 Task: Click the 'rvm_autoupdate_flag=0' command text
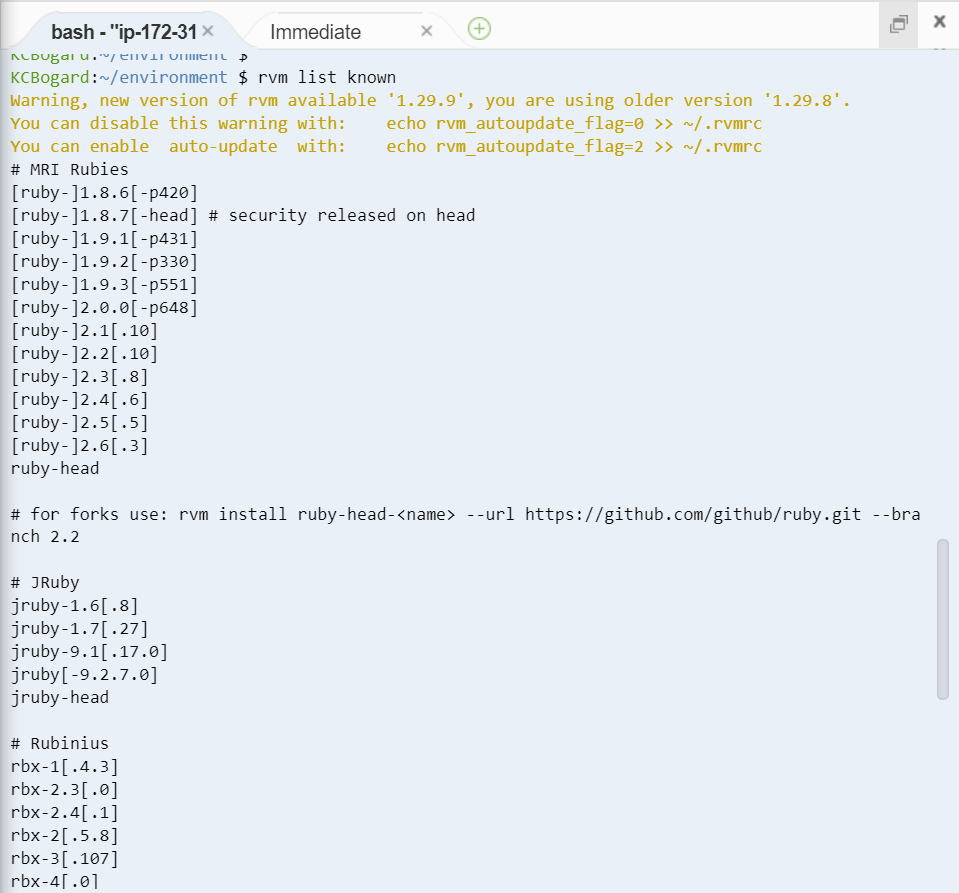tap(540, 124)
